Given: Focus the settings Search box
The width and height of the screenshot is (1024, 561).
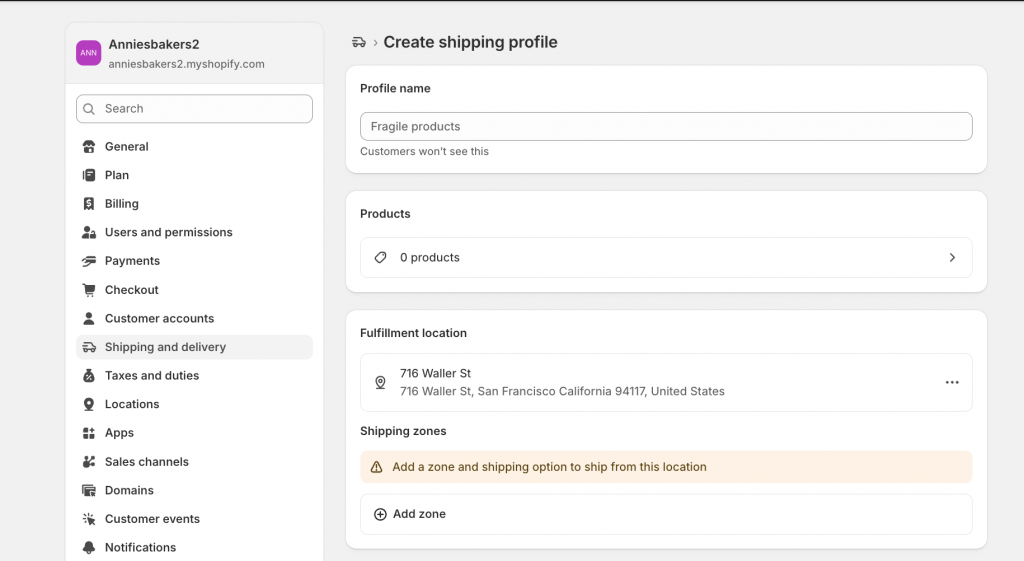Looking at the screenshot, I should click(x=194, y=109).
